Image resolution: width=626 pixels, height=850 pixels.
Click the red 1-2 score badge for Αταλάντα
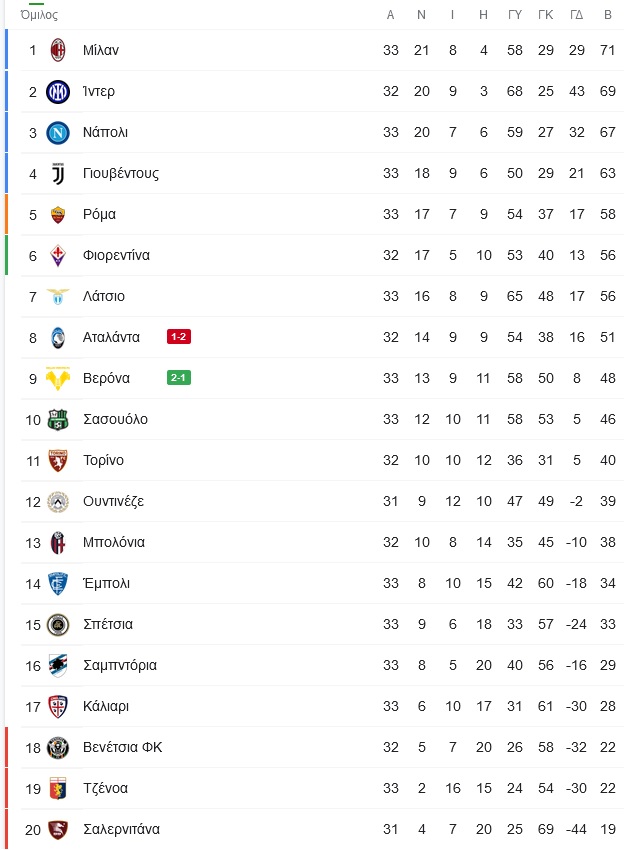[x=179, y=337]
